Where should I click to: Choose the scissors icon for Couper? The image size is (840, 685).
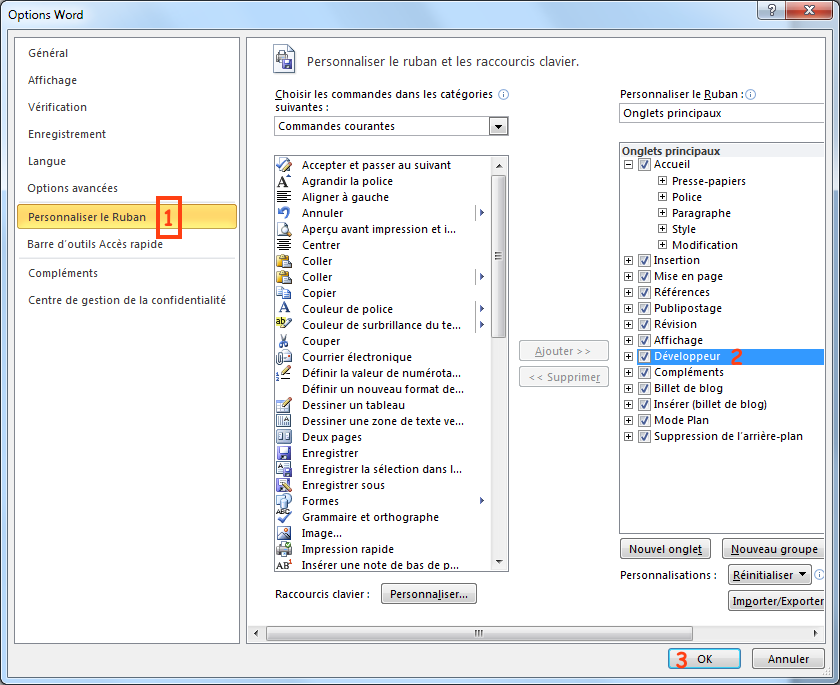tap(284, 341)
